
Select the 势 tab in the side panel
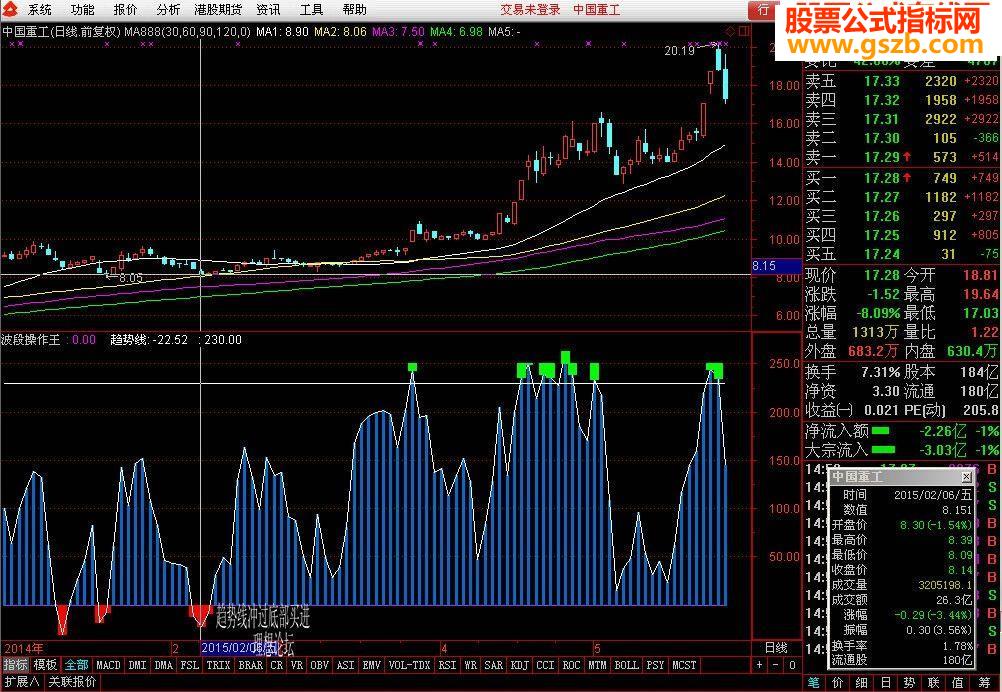click(x=909, y=683)
